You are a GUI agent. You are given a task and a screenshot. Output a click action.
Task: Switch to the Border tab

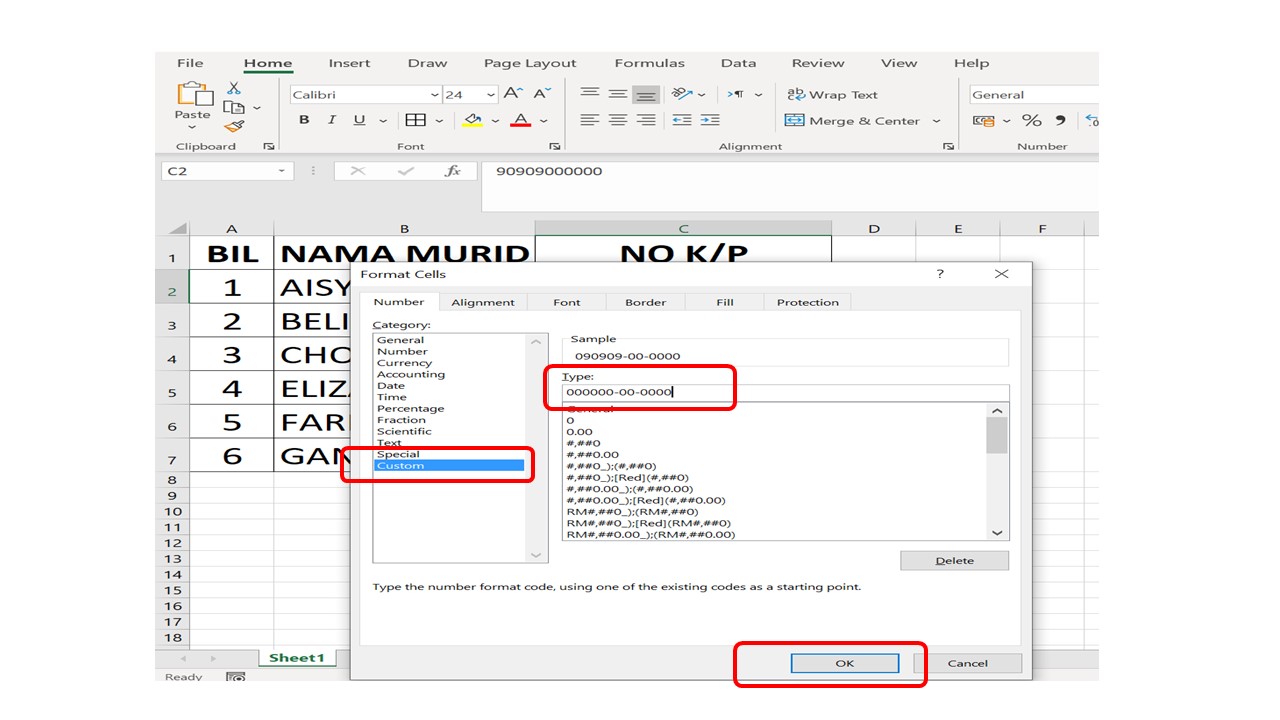point(644,302)
